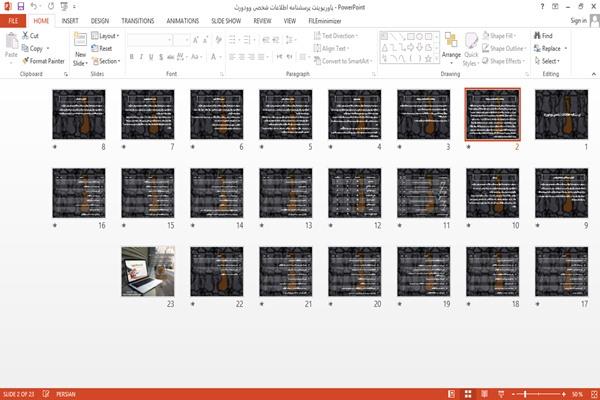Toggle text shadow button
This screenshot has height=400, width=600.
click(x=161, y=57)
